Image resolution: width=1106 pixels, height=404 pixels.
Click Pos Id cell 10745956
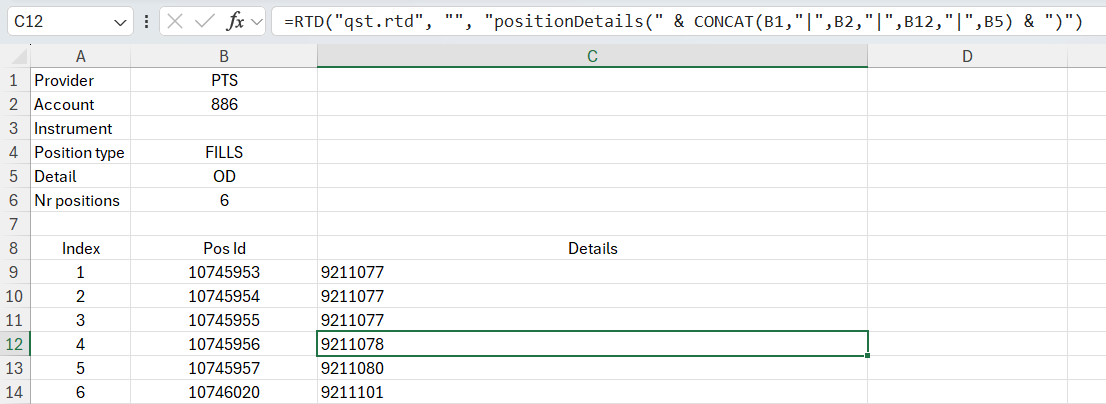coord(224,344)
